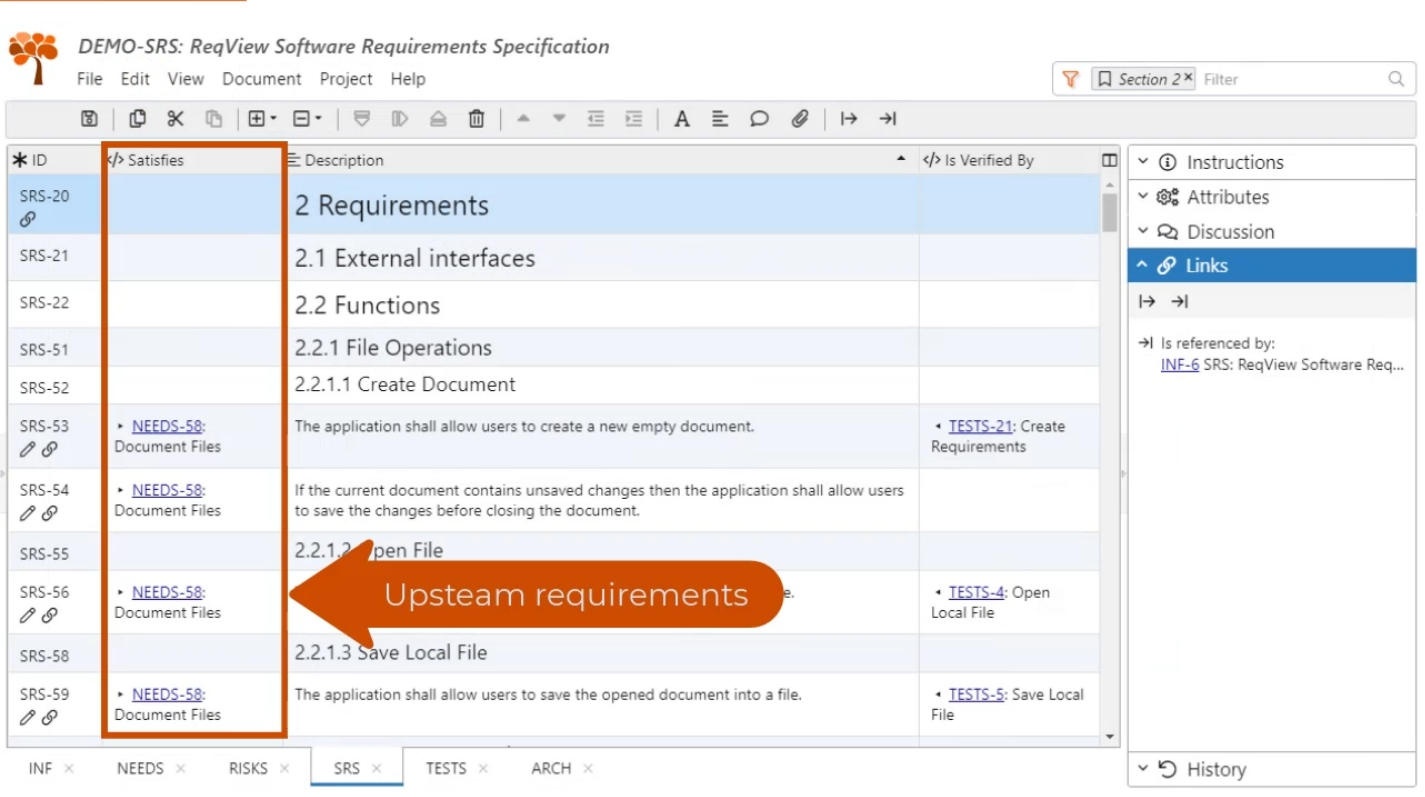Image resolution: width=1425 pixels, height=797 pixels.
Task: Click the Copy icon in toolbar
Action: [x=137, y=119]
